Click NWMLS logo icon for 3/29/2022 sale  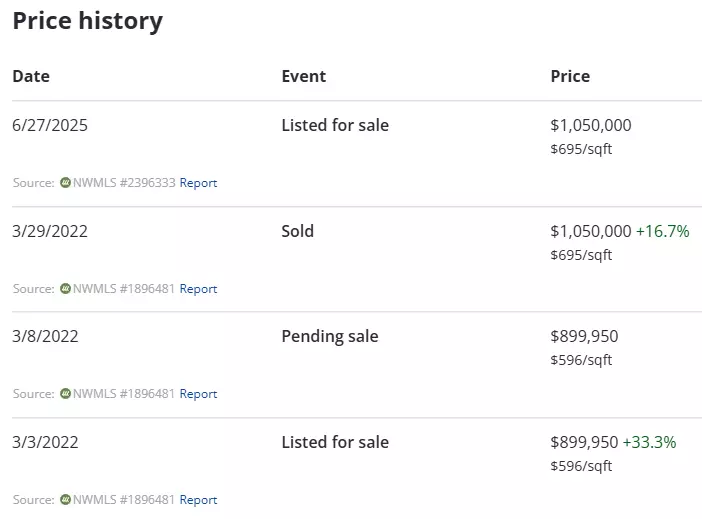pyautogui.click(x=65, y=288)
